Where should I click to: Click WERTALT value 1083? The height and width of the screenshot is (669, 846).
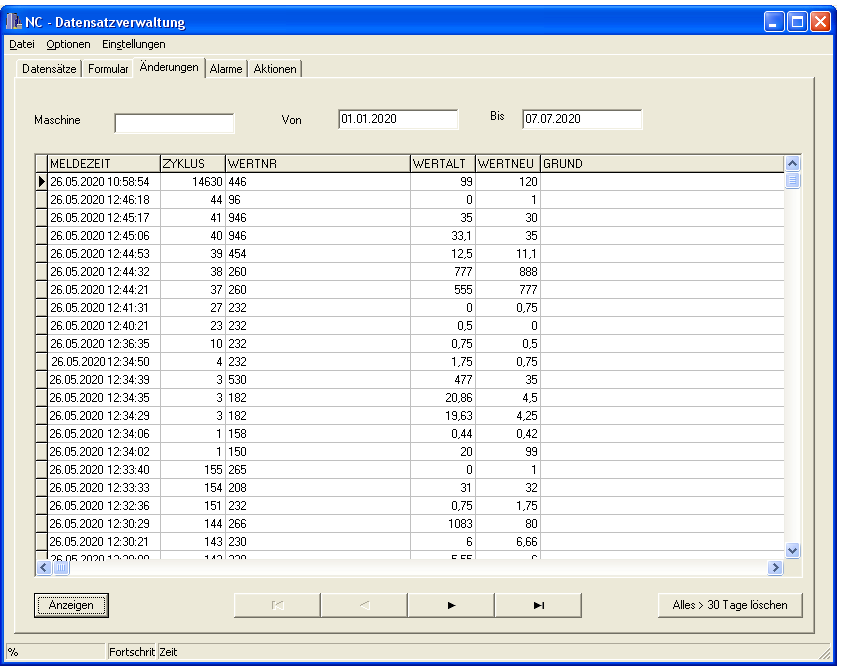(443, 523)
